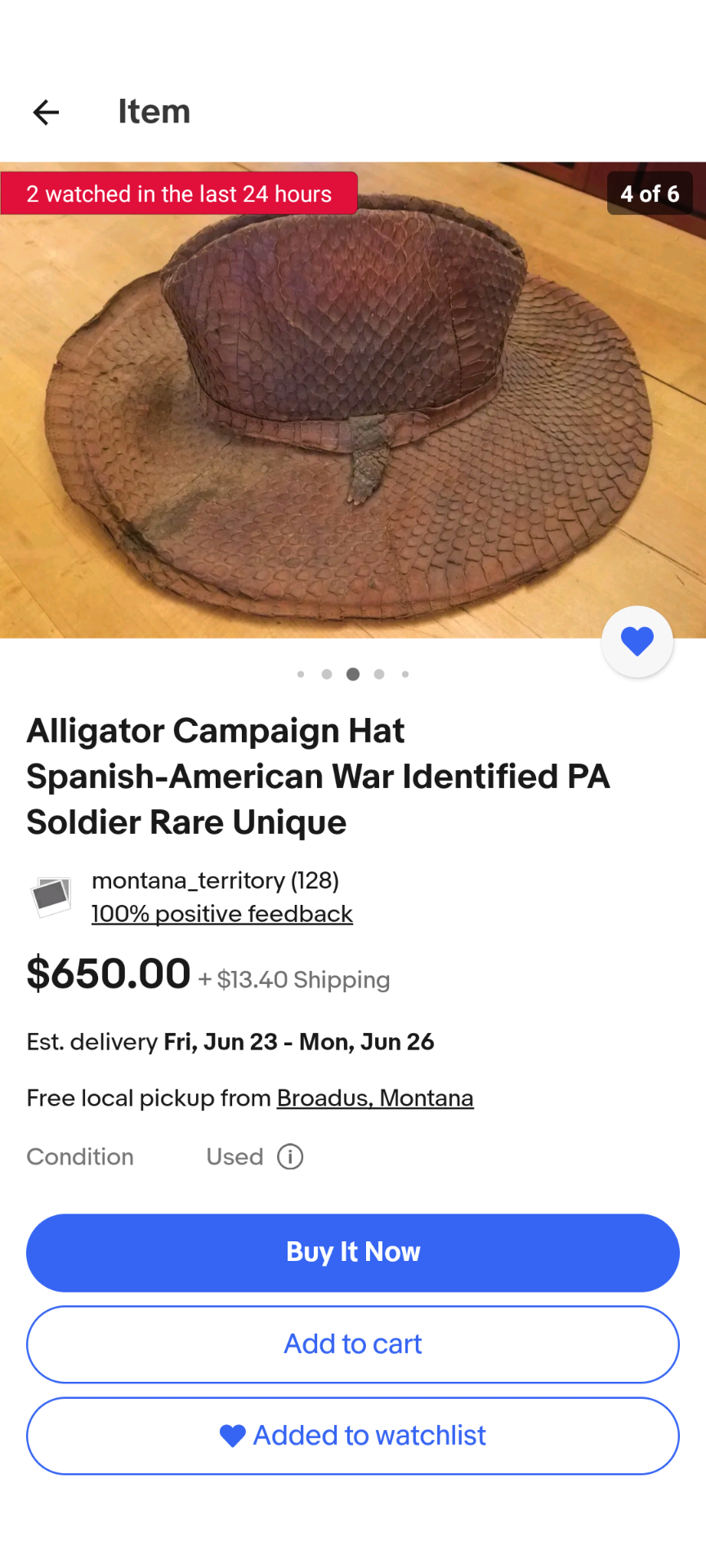Tap the $13.40 Shipping details text

294,979
